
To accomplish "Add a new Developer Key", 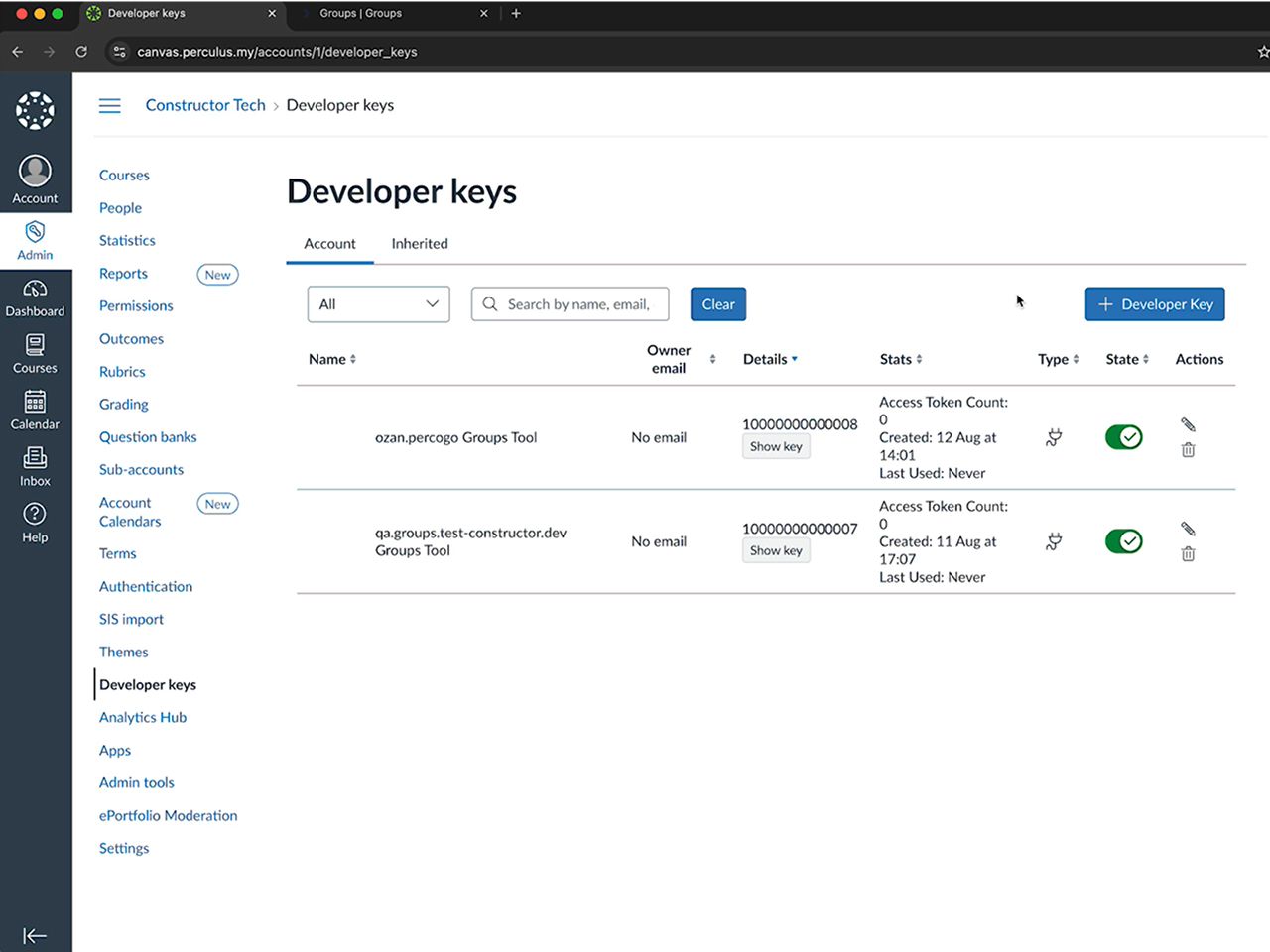I will point(1154,304).
